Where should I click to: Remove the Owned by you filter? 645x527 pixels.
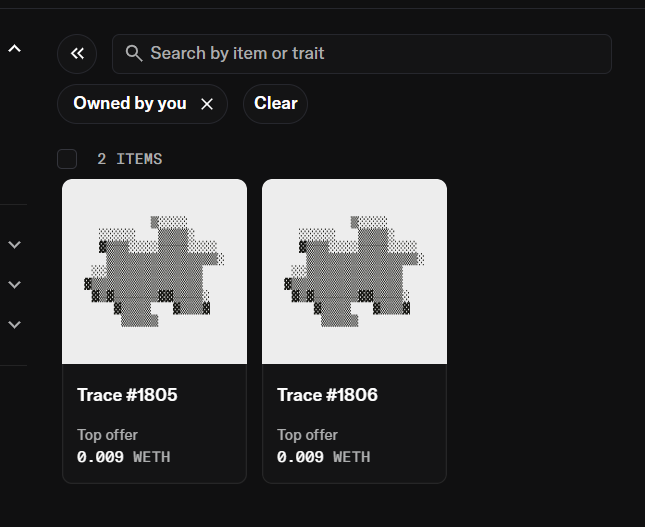tap(207, 104)
